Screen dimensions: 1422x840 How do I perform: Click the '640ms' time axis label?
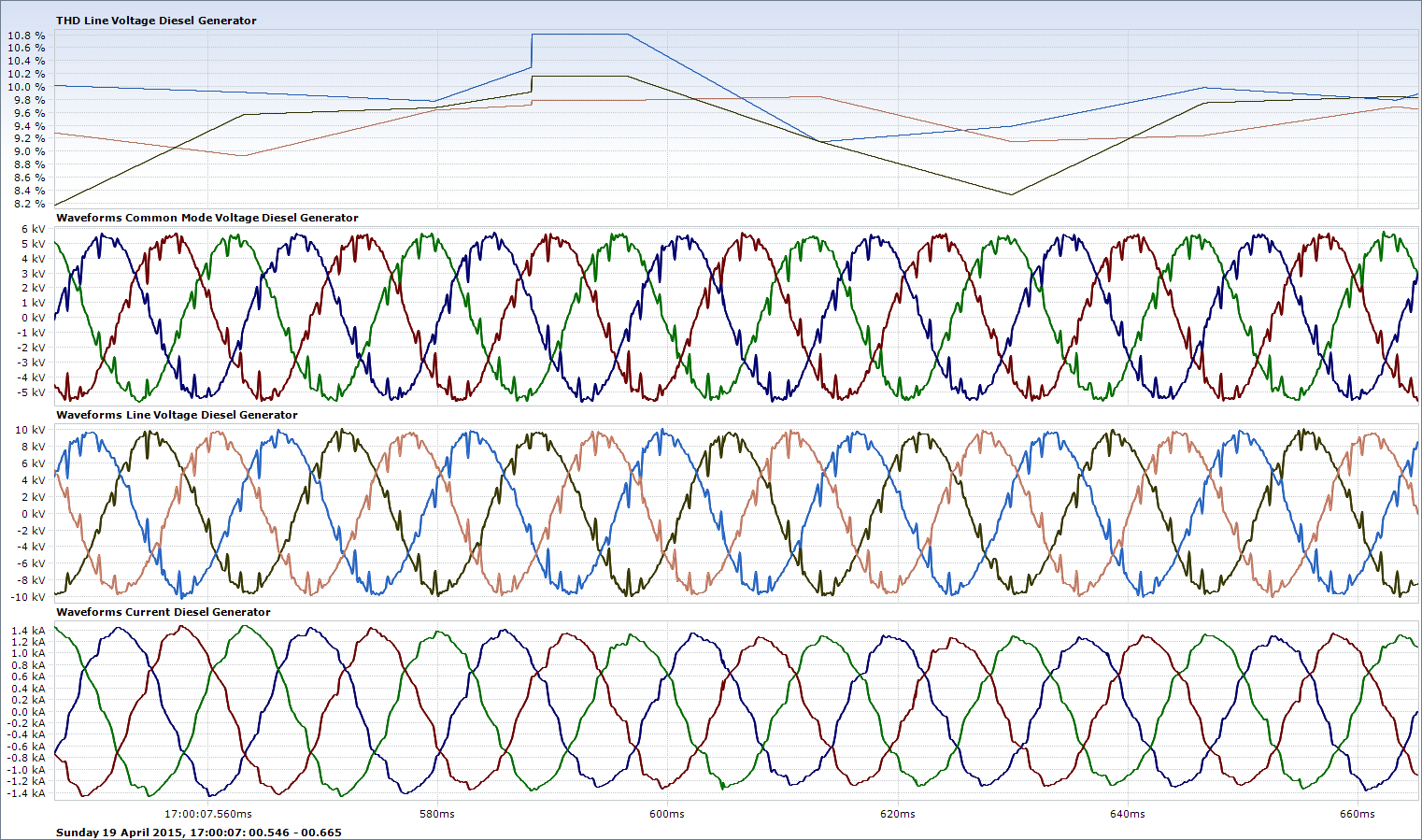pos(1128,814)
